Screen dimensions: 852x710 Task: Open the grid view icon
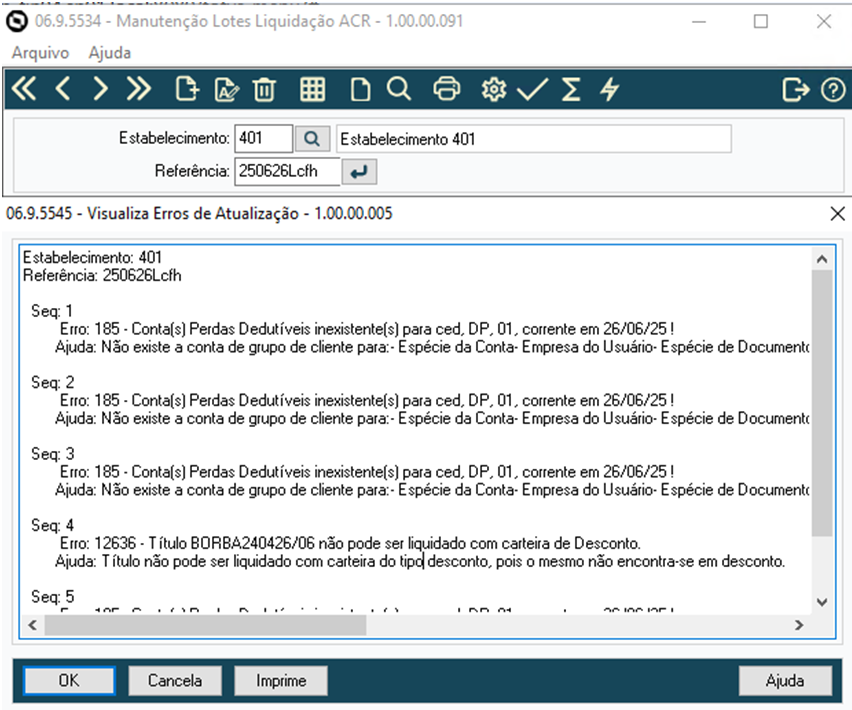pyautogui.click(x=312, y=89)
